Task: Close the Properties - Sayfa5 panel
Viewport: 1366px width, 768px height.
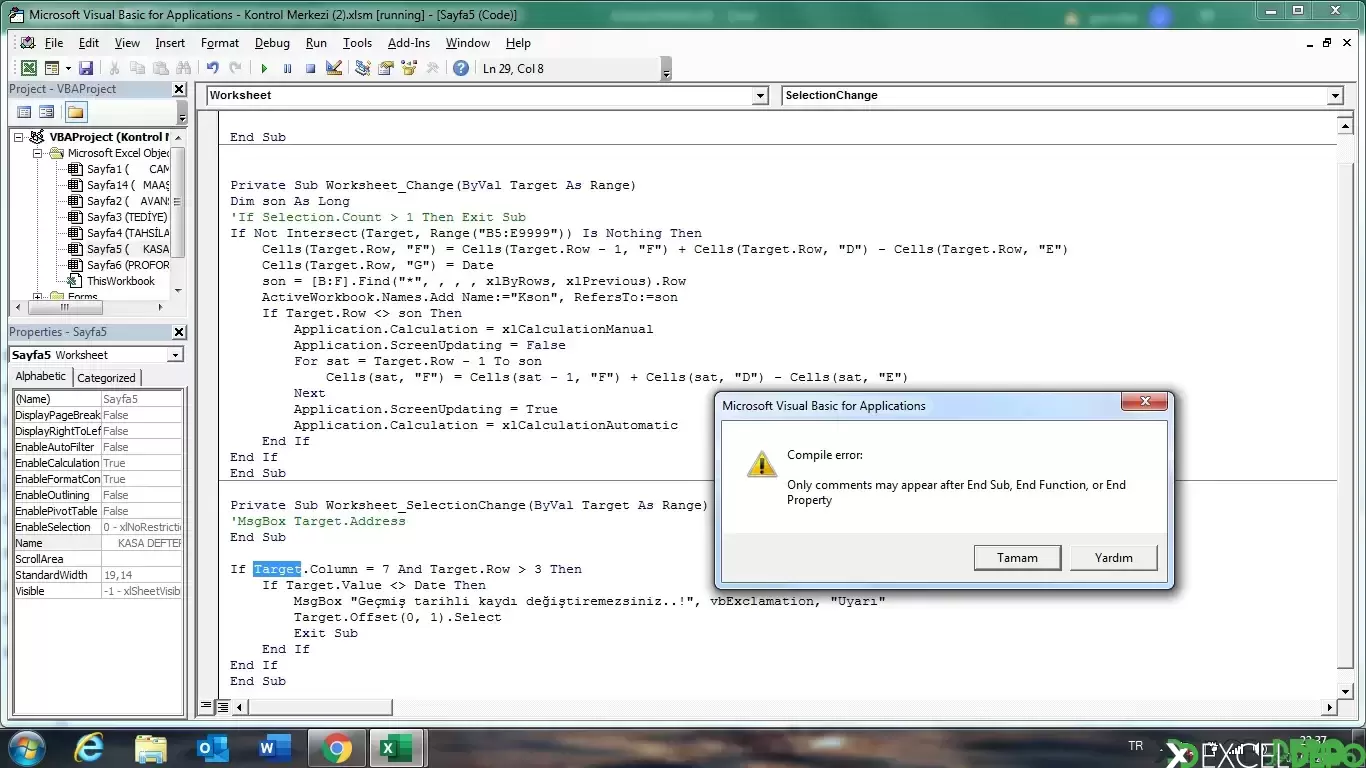Action: point(179,332)
